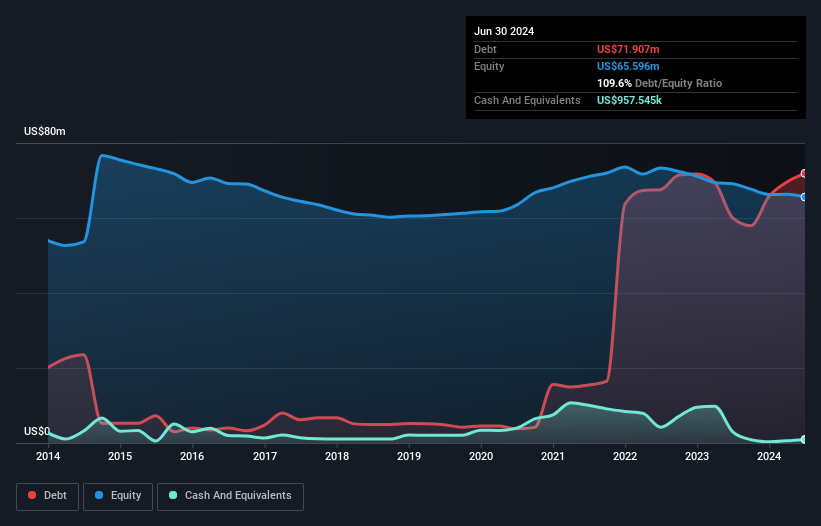821x526 pixels.
Task: Click the US$80m y-axis label
Action: 45,131
